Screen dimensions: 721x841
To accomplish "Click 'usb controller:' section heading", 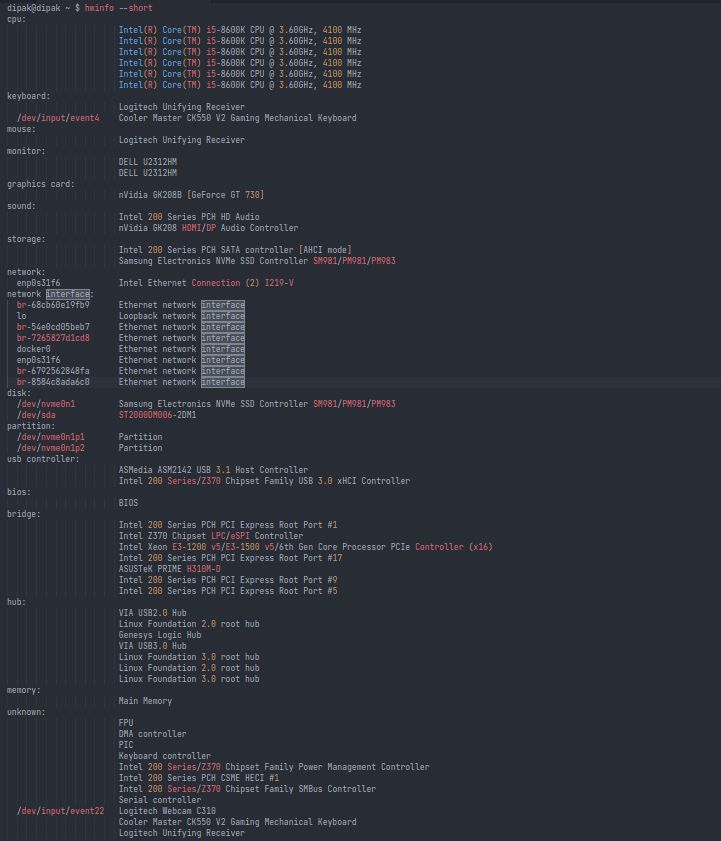I will coord(43,459).
